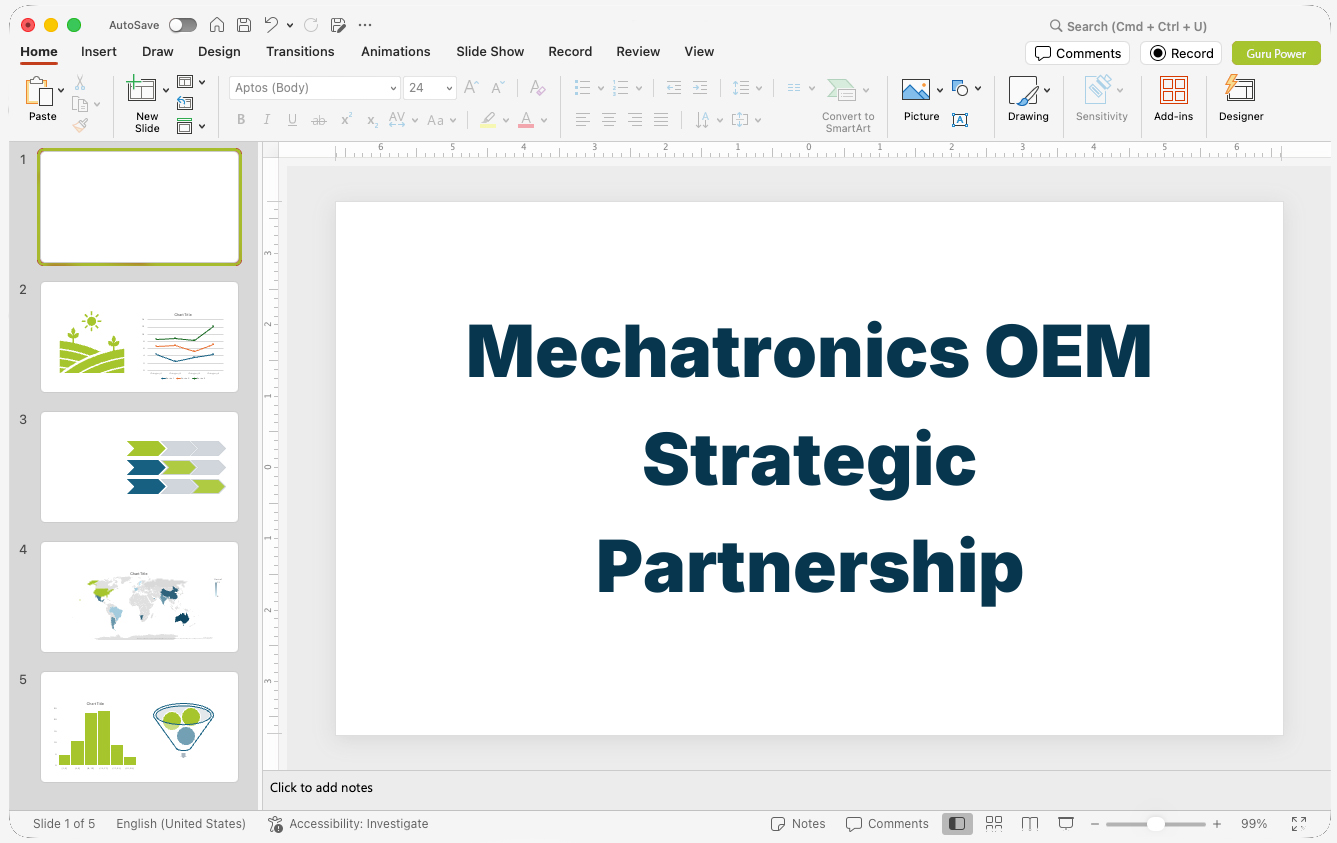
Task: Toggle Underline formatting
Action: coord(292,120)
